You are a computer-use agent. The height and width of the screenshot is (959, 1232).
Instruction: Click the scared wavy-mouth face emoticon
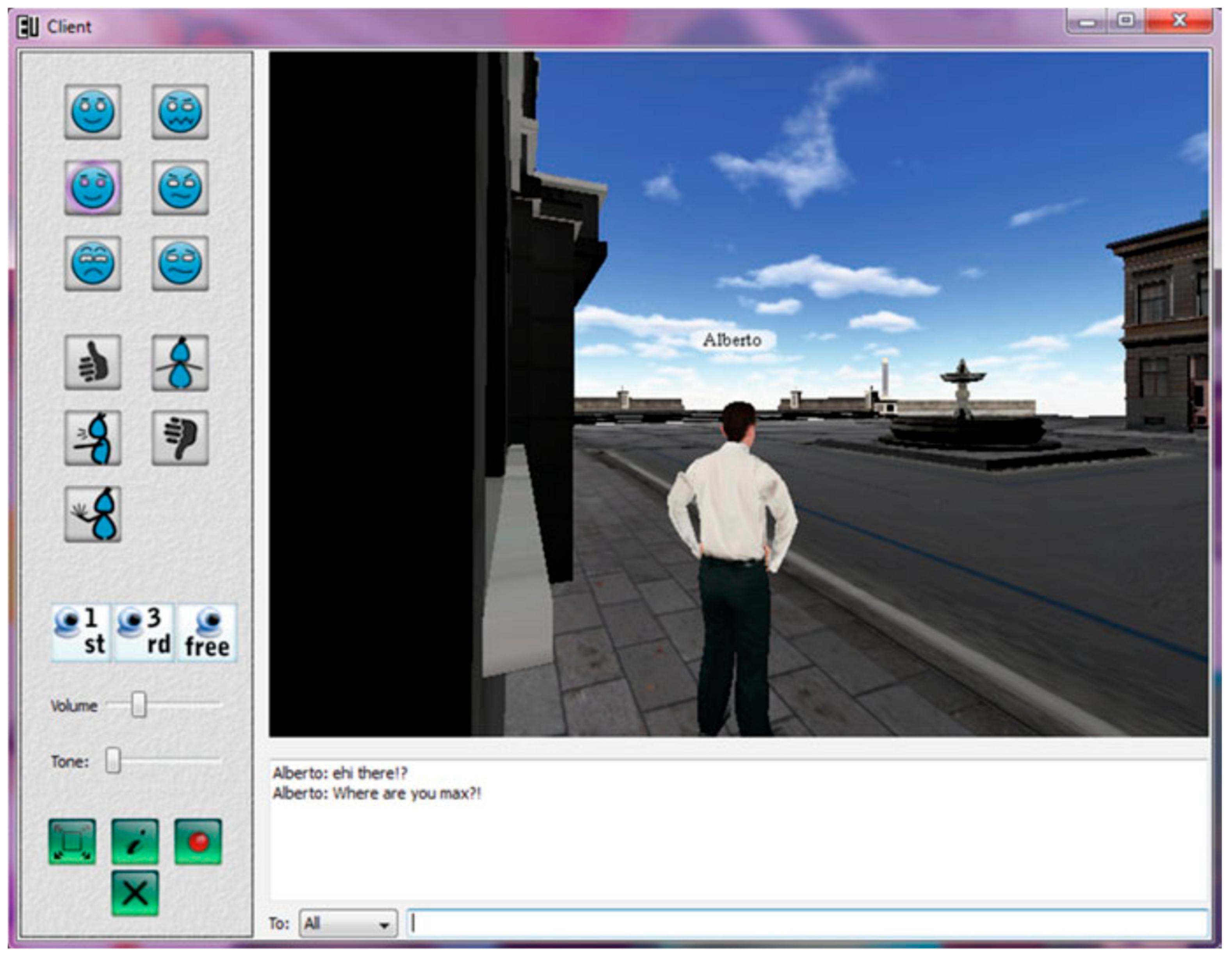pos(180,112)
